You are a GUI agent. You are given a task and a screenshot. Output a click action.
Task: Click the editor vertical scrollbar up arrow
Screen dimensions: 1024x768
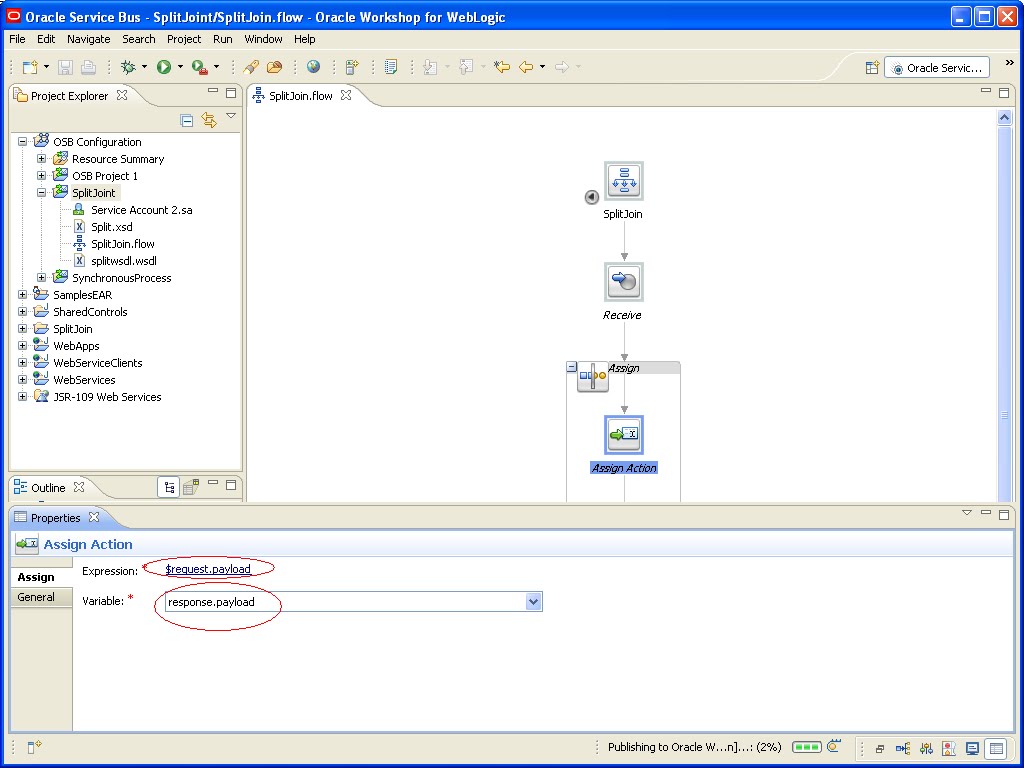click(1004, 118)
